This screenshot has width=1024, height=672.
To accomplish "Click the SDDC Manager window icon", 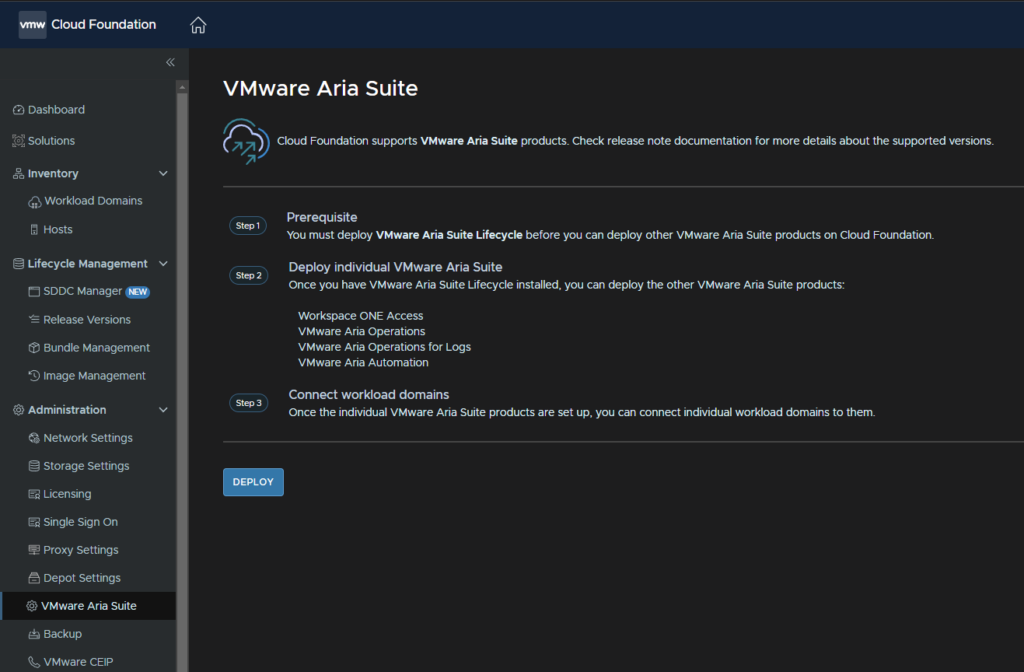I will coord(34,291).
